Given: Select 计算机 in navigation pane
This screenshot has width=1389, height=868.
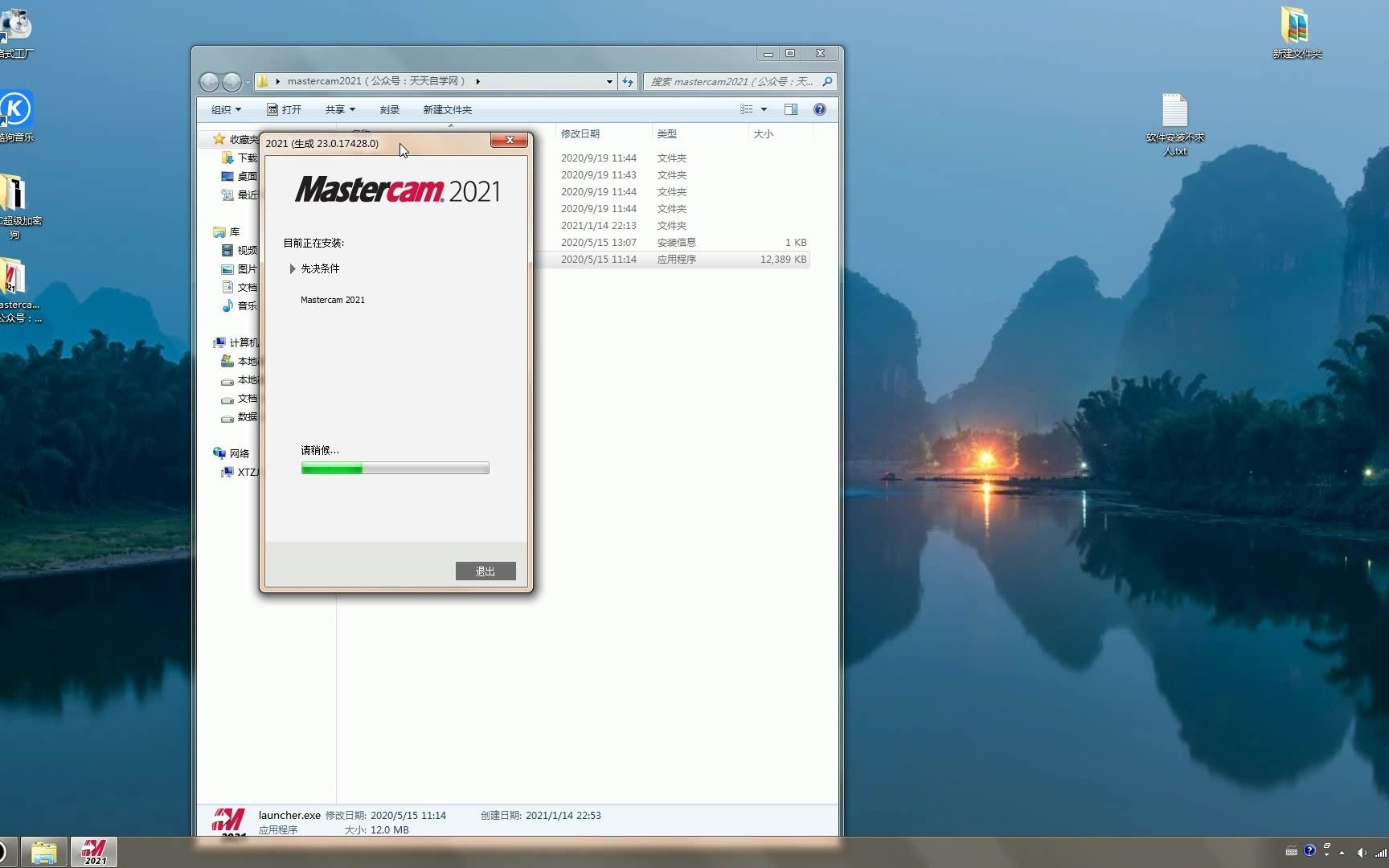Looking at the screenshot, I should 236,342.
